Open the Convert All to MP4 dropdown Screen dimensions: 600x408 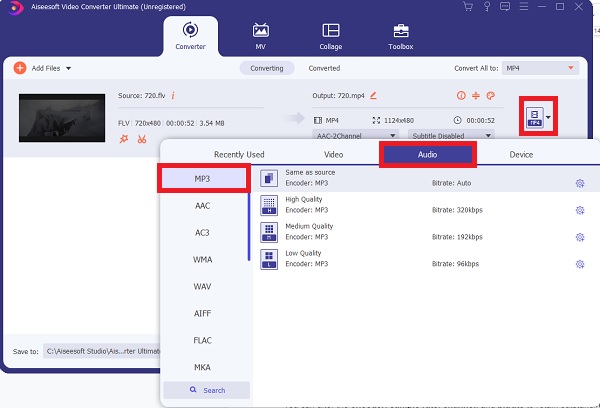(540, 68)
